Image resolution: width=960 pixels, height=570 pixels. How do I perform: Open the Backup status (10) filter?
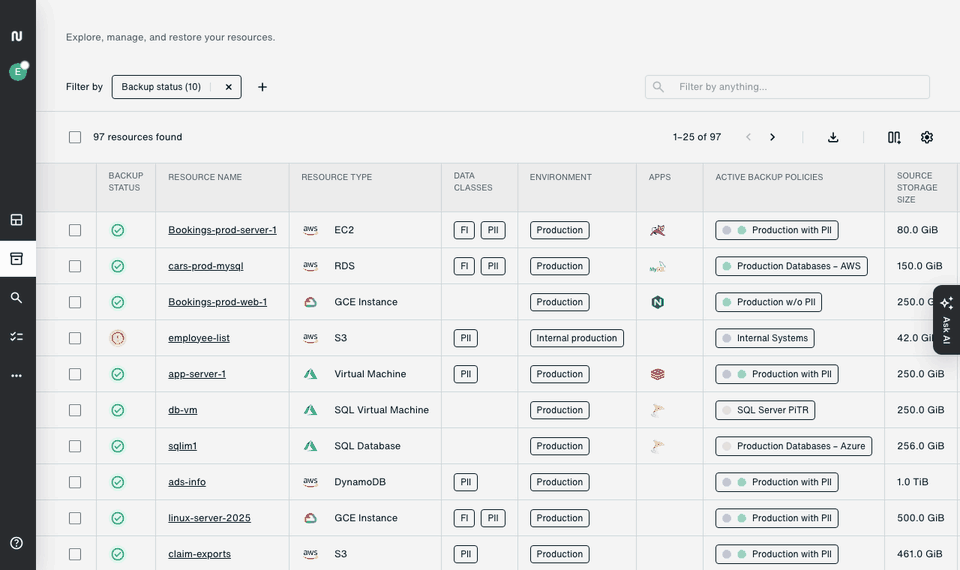click(x=161, y=87)
